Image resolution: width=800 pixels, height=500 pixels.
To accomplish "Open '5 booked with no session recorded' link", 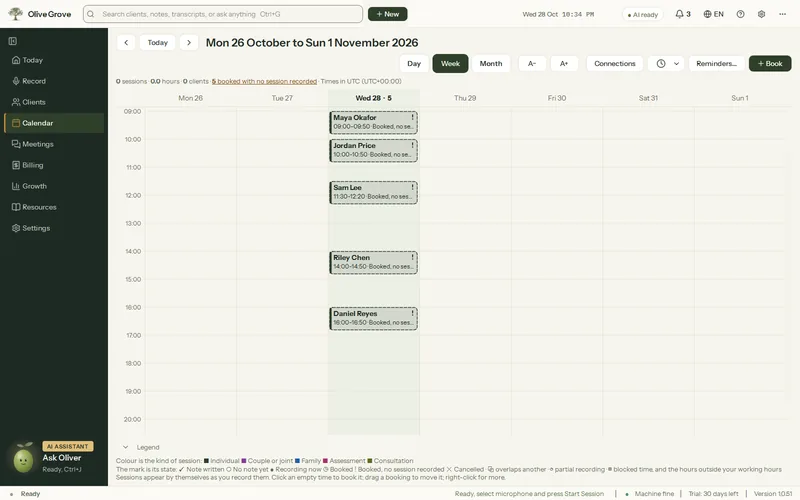I will coord(264,82).
